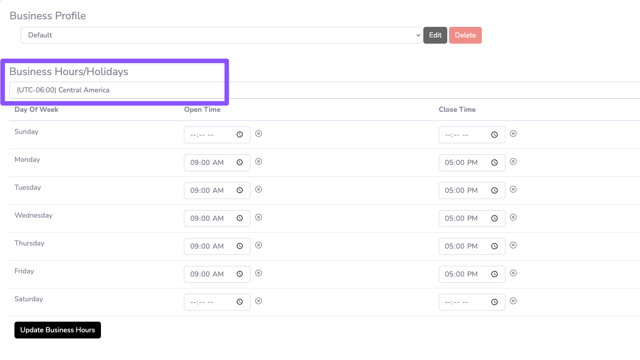Click Update Business Hours button
640x360 pixels.
click(x=58, y=330)
